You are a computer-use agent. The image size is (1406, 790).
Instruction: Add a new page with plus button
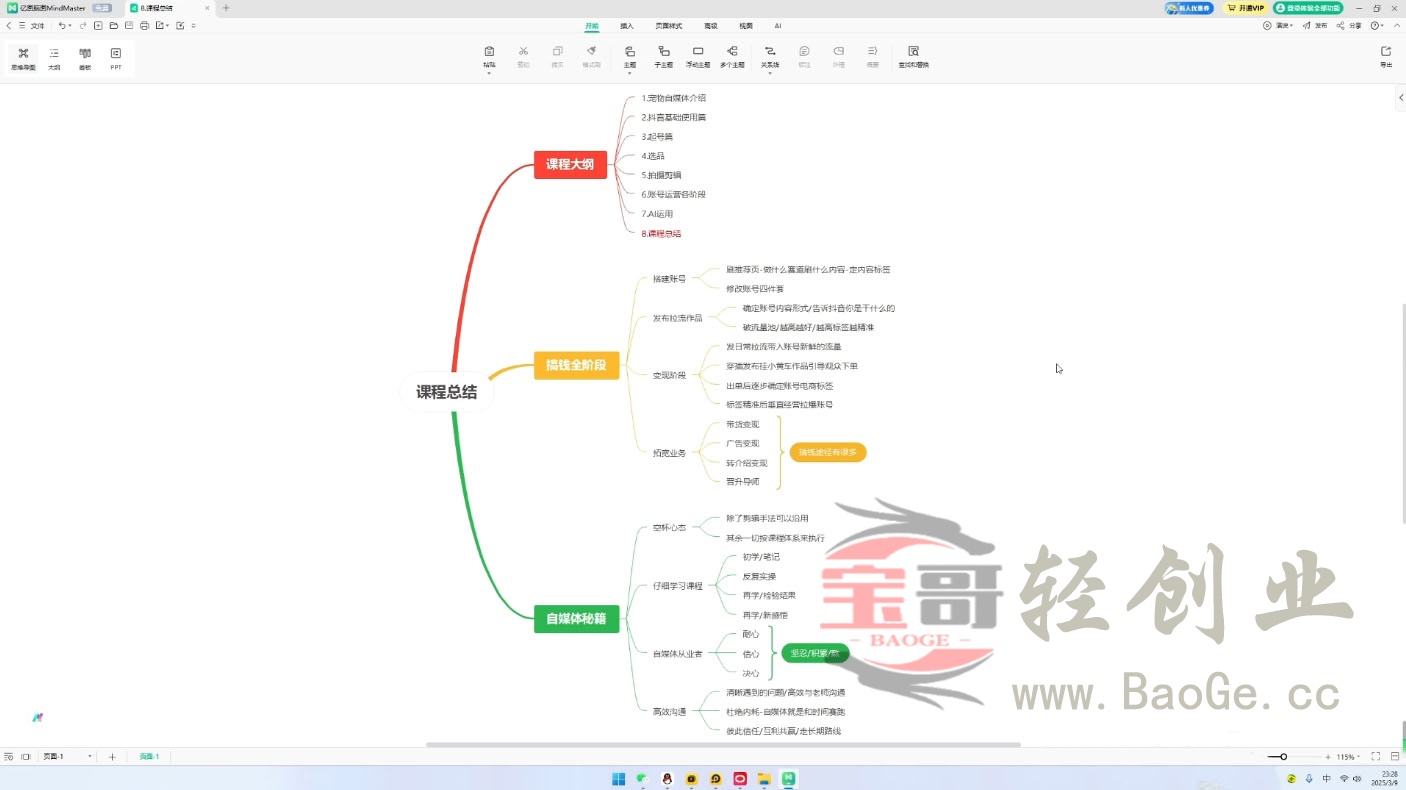point(112,757)
